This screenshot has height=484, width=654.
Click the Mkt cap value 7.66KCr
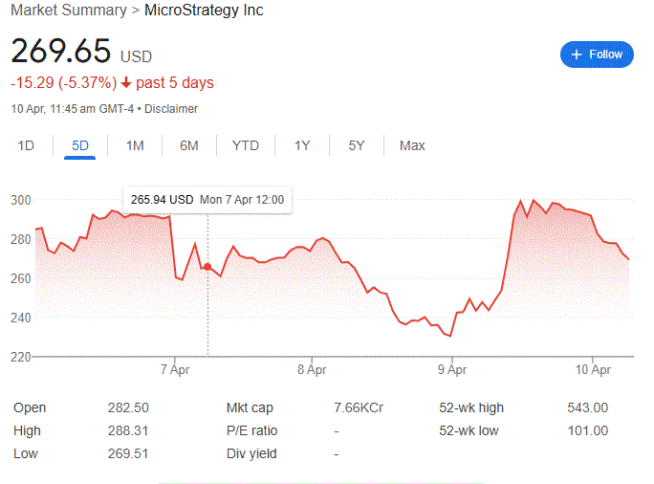(x=358, y=408)
